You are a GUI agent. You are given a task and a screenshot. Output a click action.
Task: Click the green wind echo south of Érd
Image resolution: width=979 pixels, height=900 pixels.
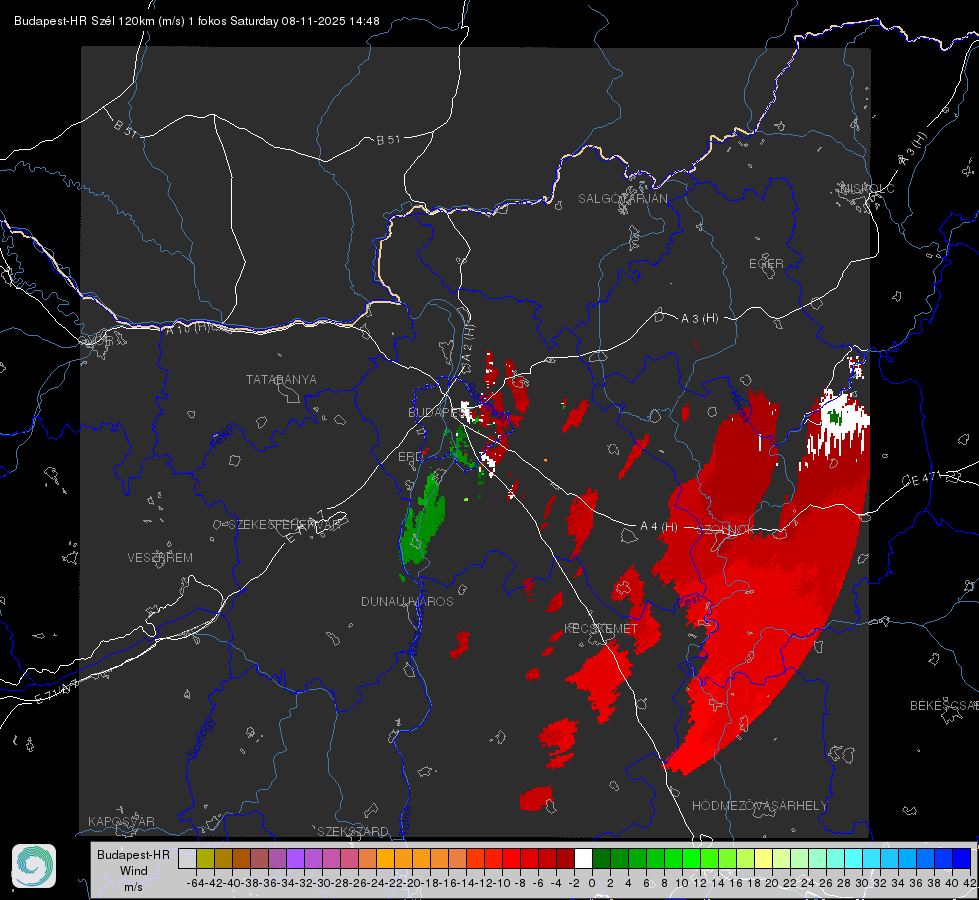[x=423, y=520]
